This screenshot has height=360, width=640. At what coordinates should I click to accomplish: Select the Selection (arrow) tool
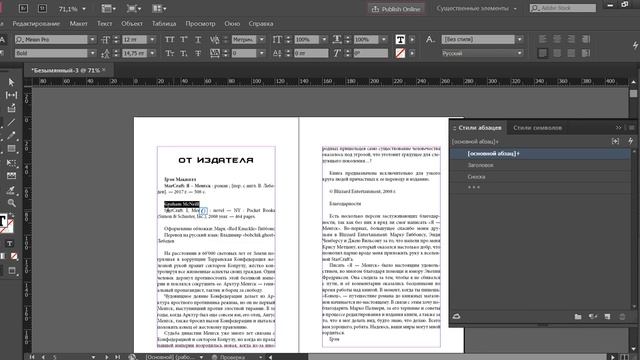point(11,82)
